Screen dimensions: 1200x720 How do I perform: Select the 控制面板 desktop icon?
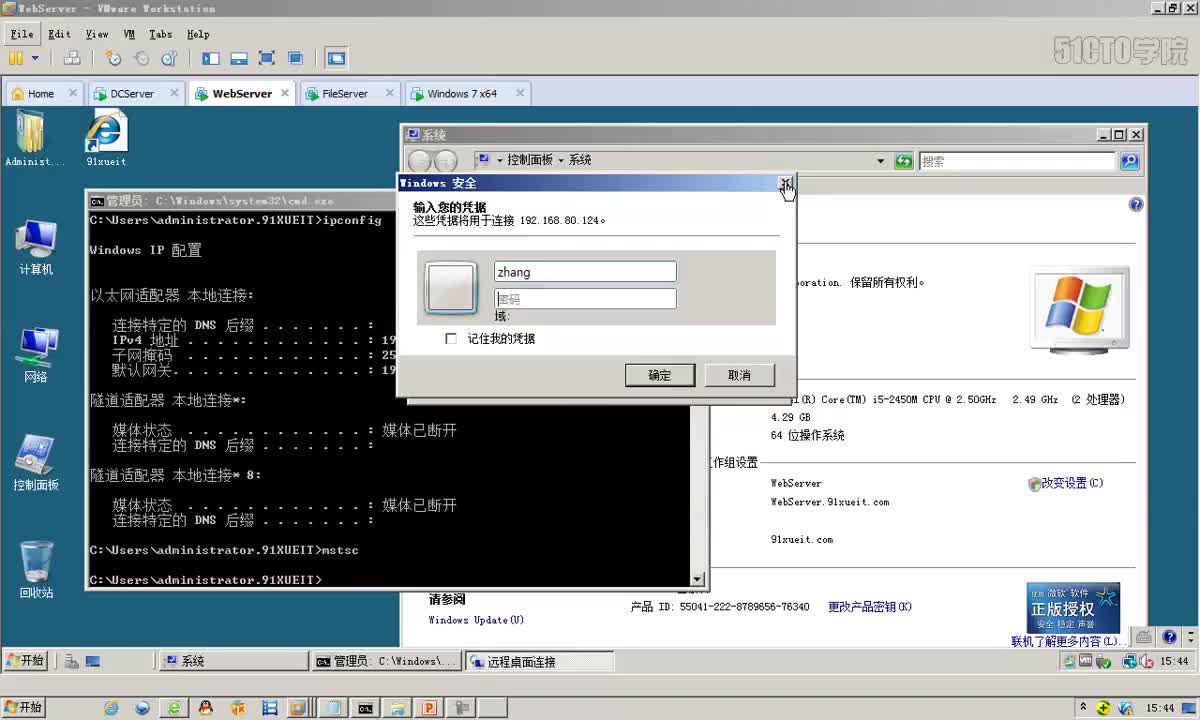click(36, 463)
